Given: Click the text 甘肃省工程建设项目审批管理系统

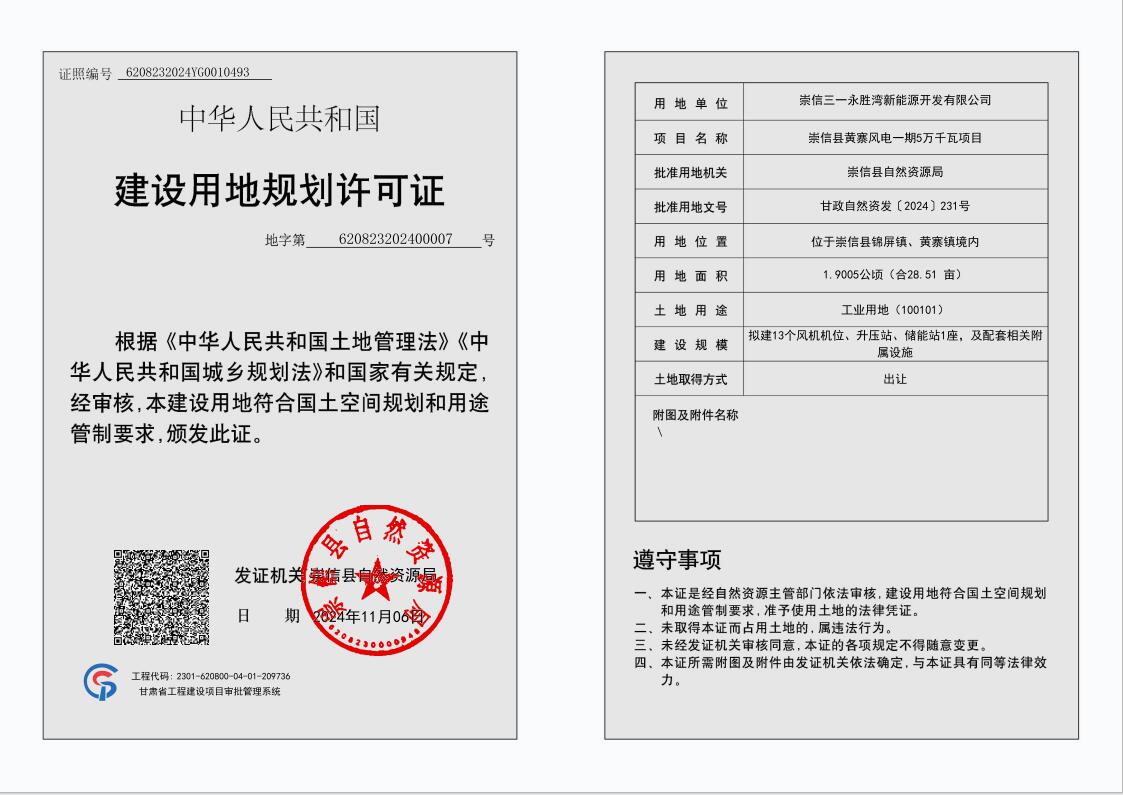Looking at the screenshot, I should pyautogui.click(x=210, y=692).
